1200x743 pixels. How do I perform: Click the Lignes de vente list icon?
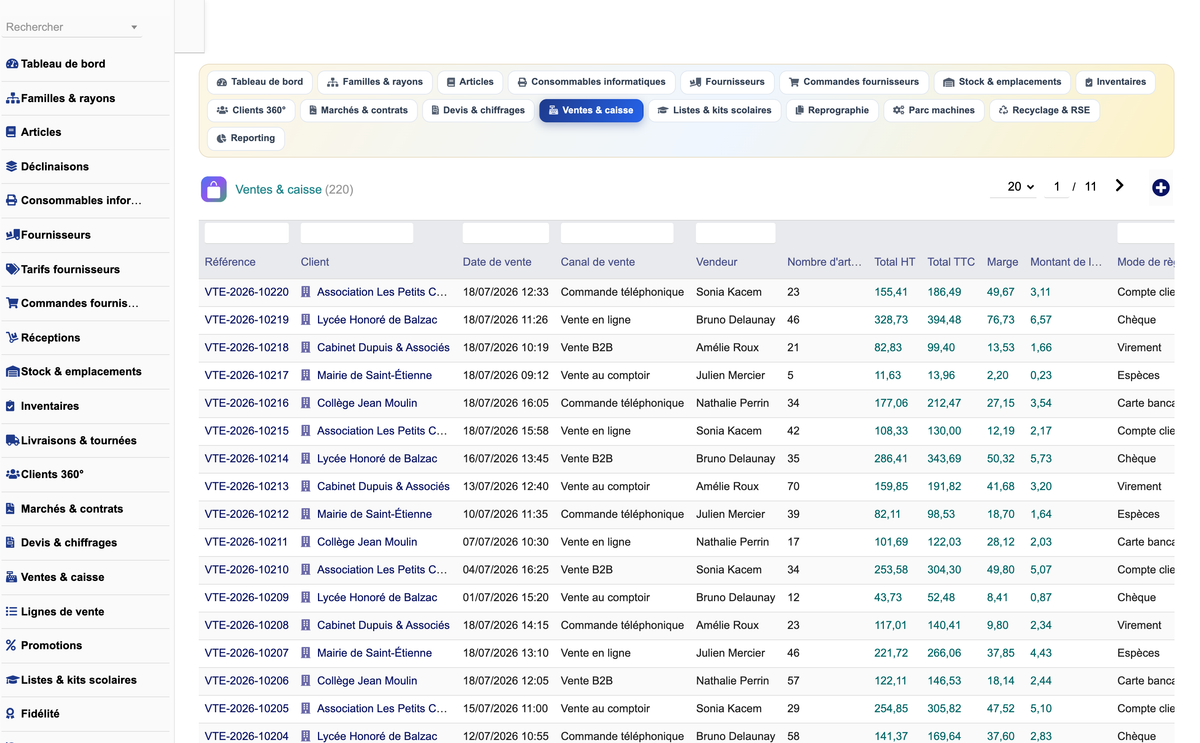pyautogui.click(x=12, y=612)
